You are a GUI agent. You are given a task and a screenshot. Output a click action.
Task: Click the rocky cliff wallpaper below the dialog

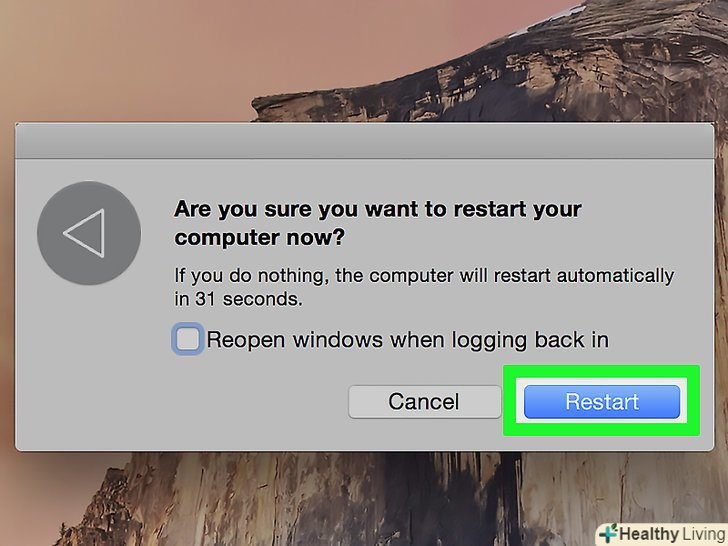coord(300,500)
